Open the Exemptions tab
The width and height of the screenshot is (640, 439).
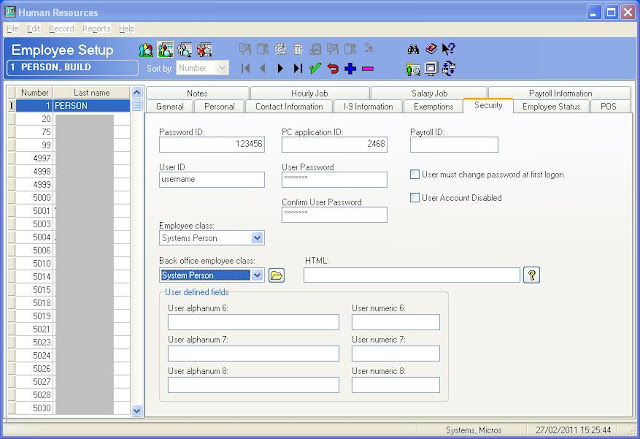click(x=433, y=106)
